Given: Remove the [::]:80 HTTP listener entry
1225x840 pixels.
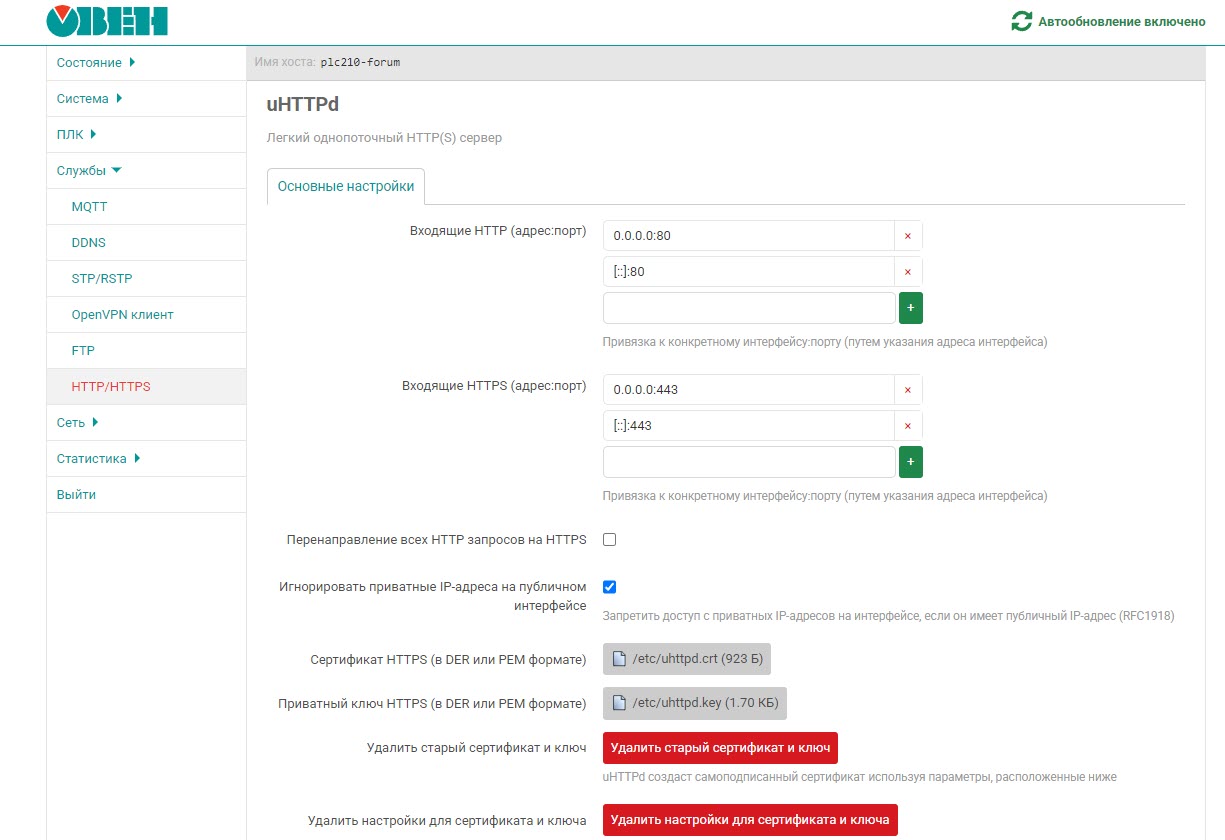Looking at the screenshot, I should 908,272.
